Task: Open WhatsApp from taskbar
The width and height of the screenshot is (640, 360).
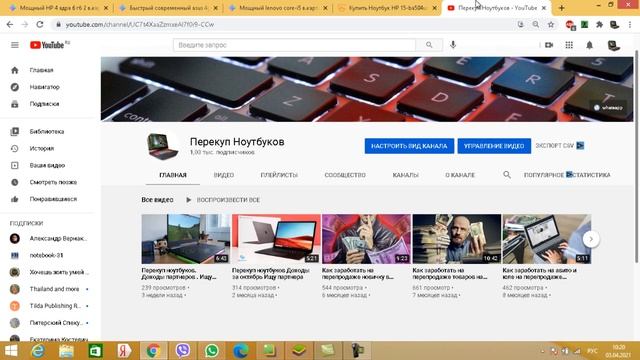Action: [211, 351]
